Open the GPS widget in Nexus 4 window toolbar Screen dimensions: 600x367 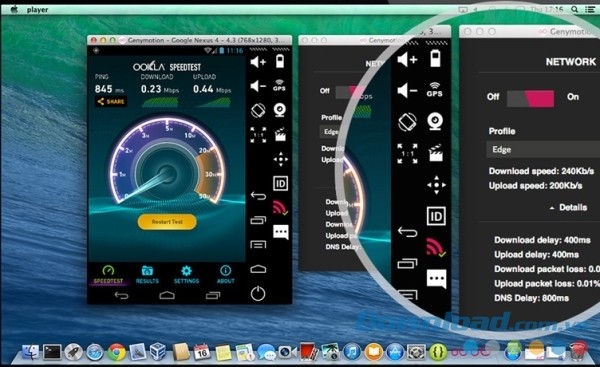click(x=280, y=85)
